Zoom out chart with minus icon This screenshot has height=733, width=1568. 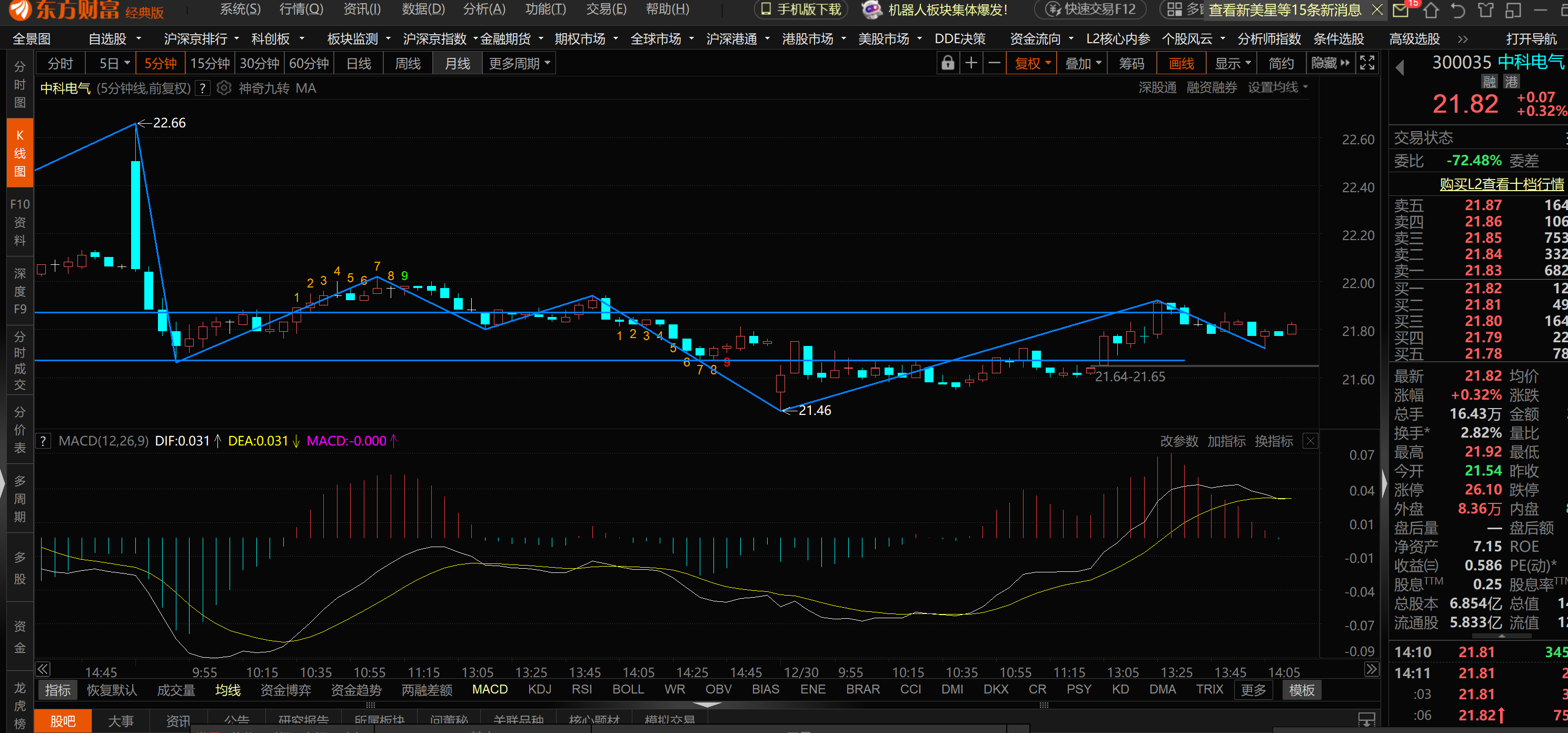click(995, 63)
